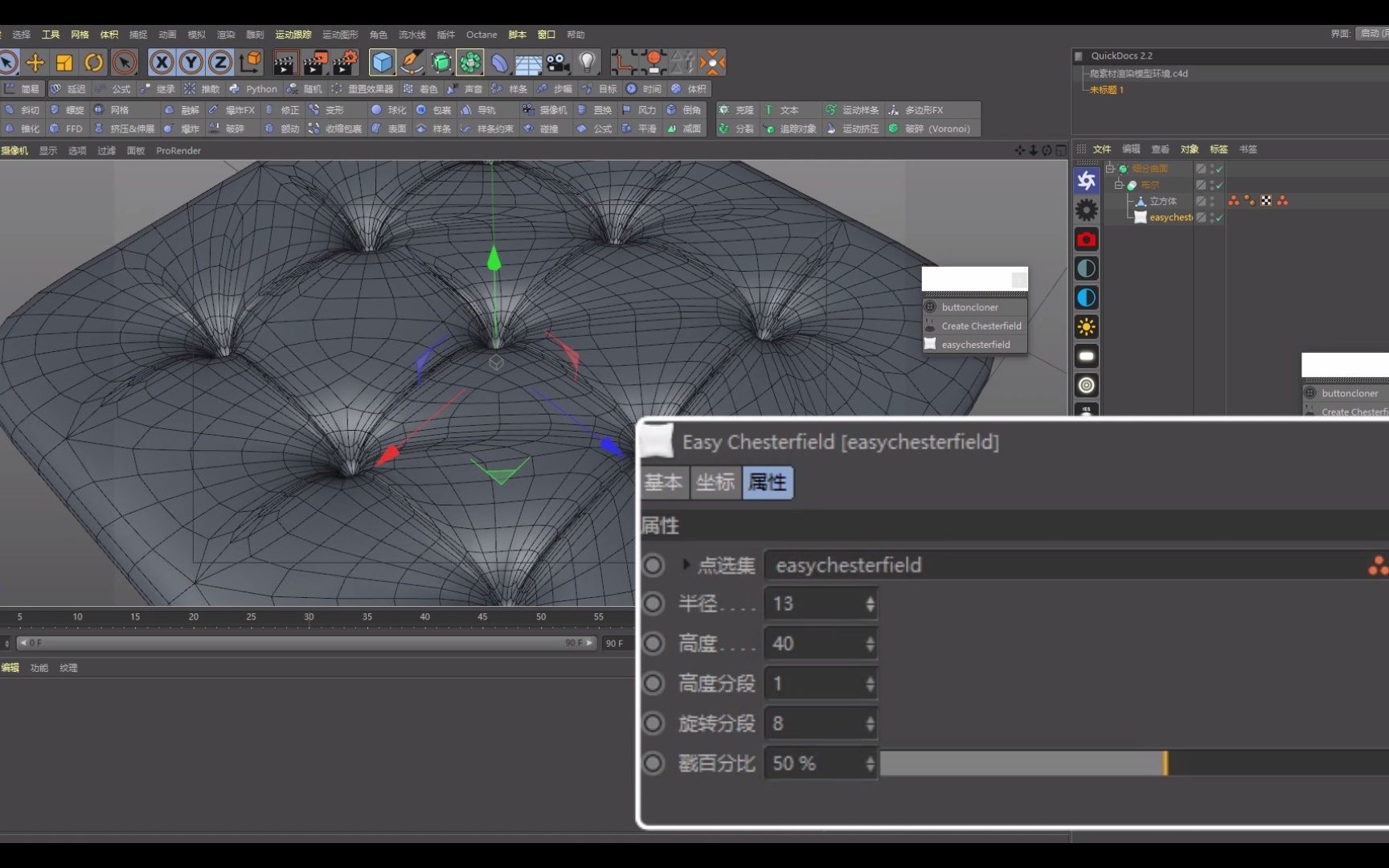
Task: Open render settings clapperboard with gear
Action: 346,62
